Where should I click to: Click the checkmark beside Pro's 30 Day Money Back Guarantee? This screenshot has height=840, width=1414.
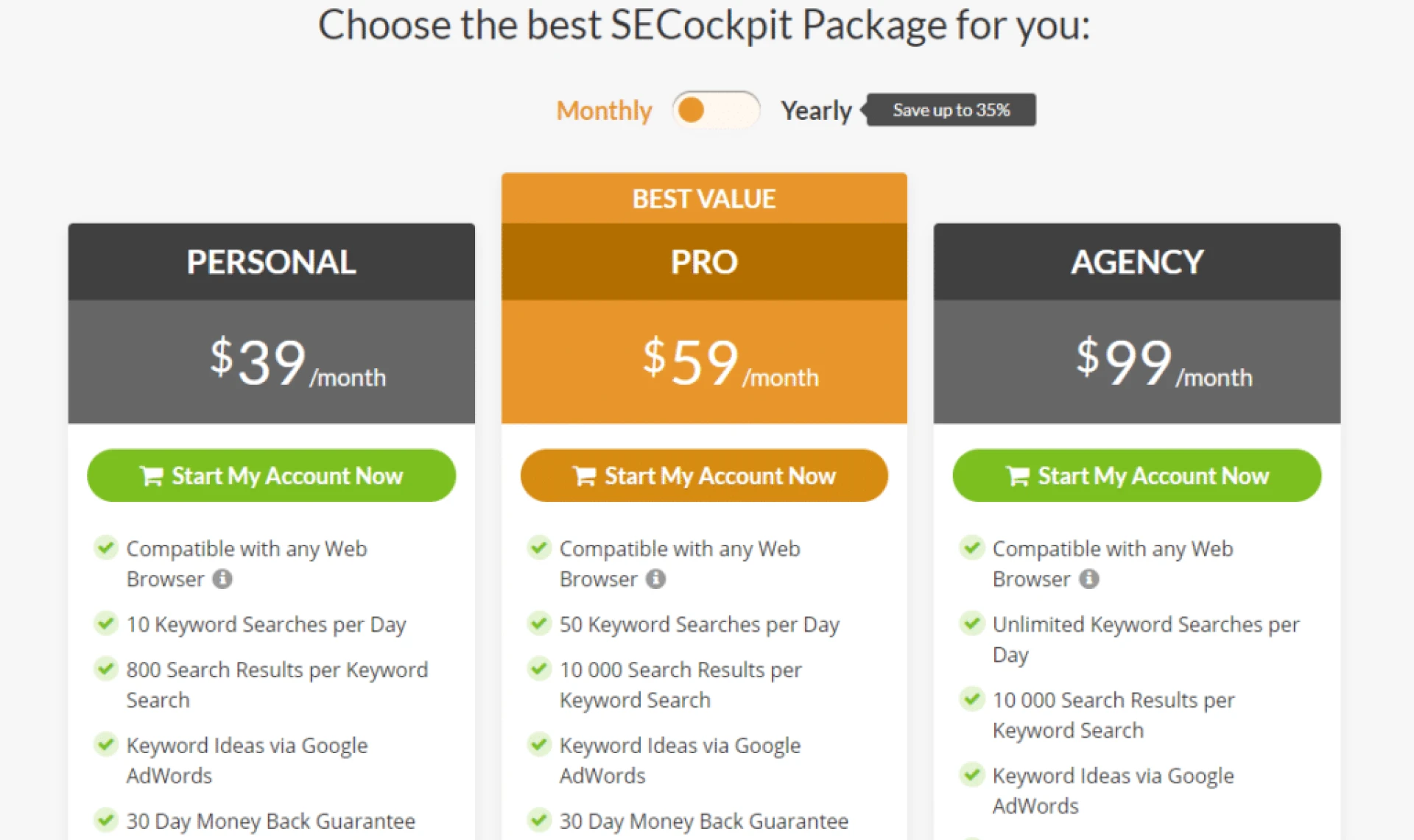click(538, 820)
